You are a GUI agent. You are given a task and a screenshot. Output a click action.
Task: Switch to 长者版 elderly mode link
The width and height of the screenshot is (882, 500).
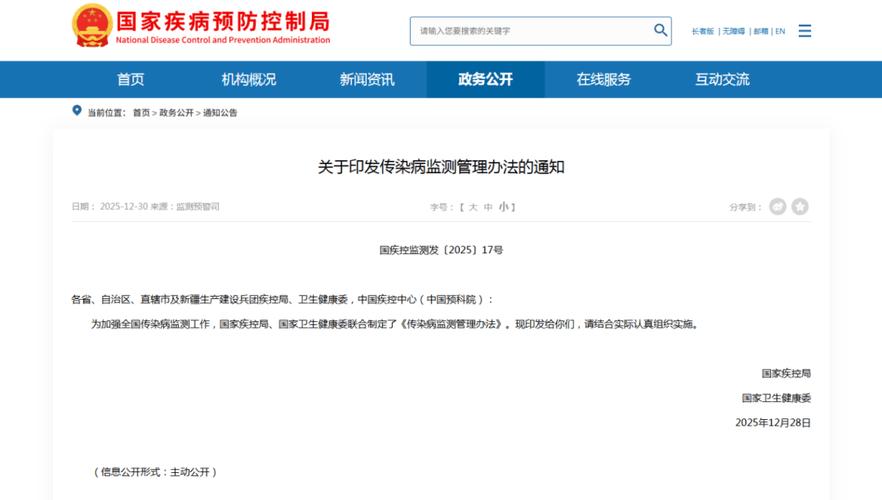point(703,31)
